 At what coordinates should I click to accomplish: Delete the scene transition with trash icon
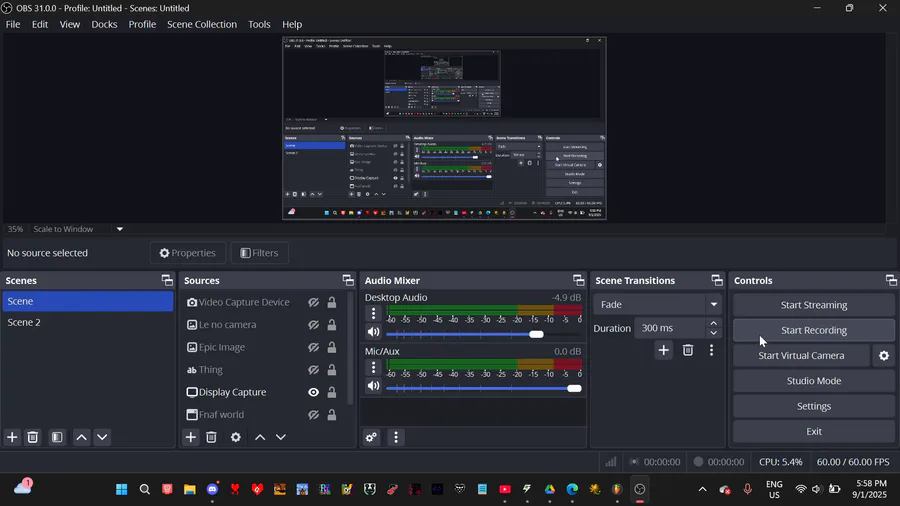click(x=688, y=350)
